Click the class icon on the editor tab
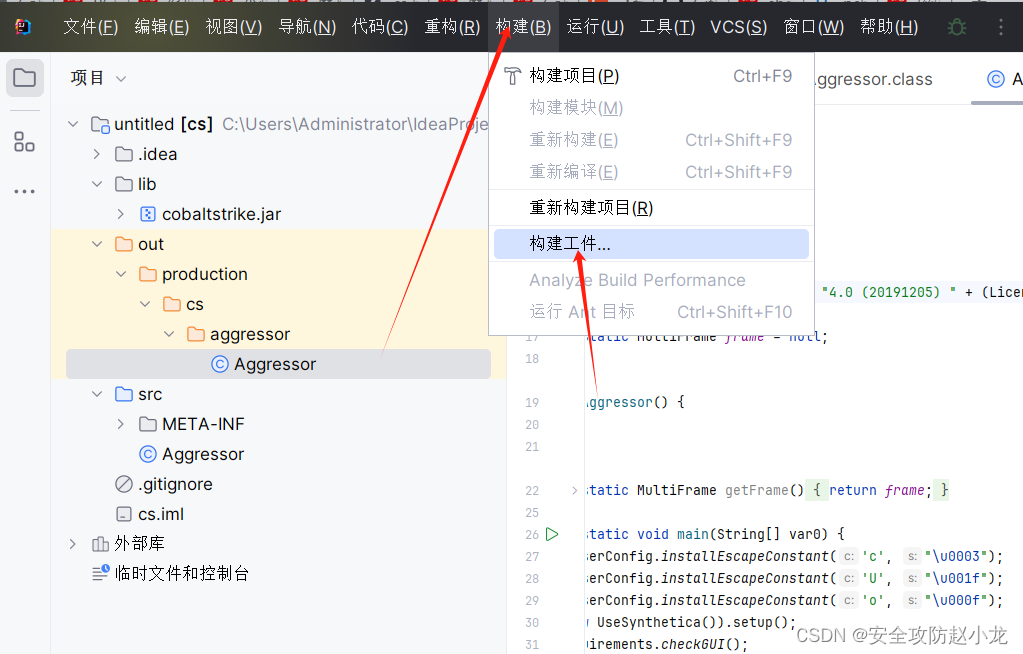1023x654 pixels. coord(996,79)
